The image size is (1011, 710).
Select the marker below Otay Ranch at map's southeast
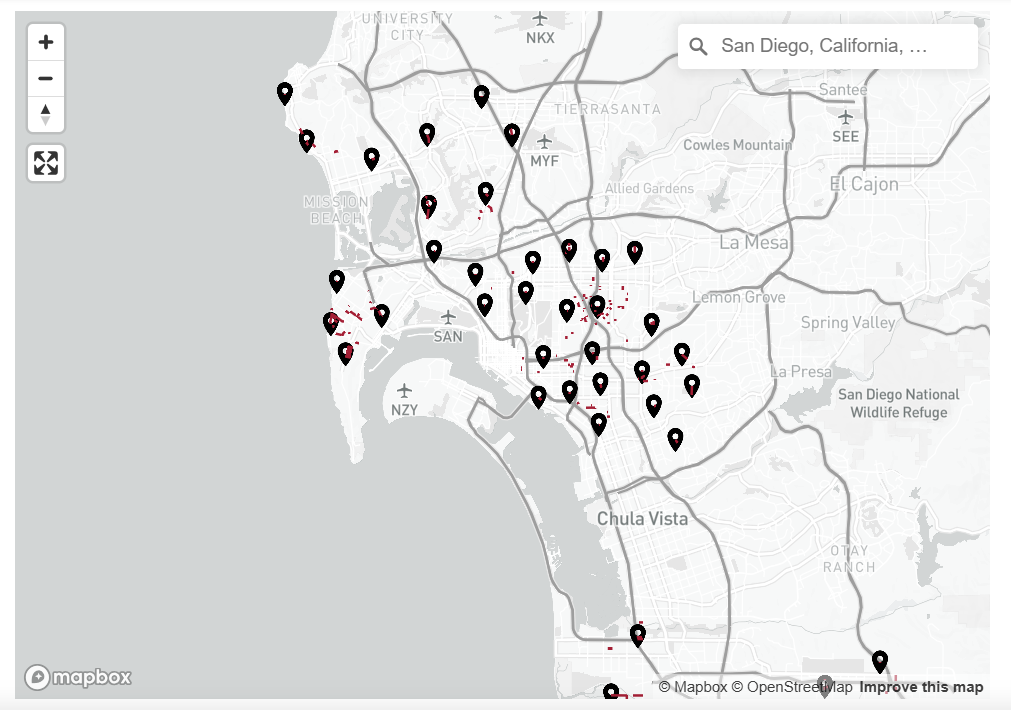(880, 662)
